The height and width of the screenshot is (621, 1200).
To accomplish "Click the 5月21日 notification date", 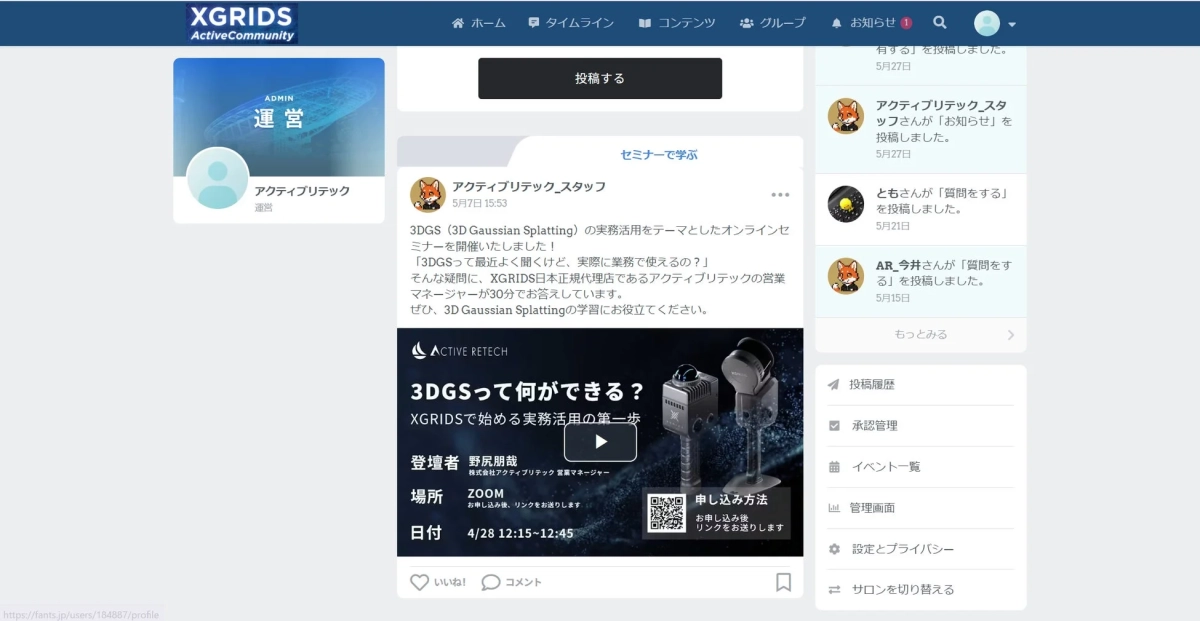I will (x=893, y=226).
